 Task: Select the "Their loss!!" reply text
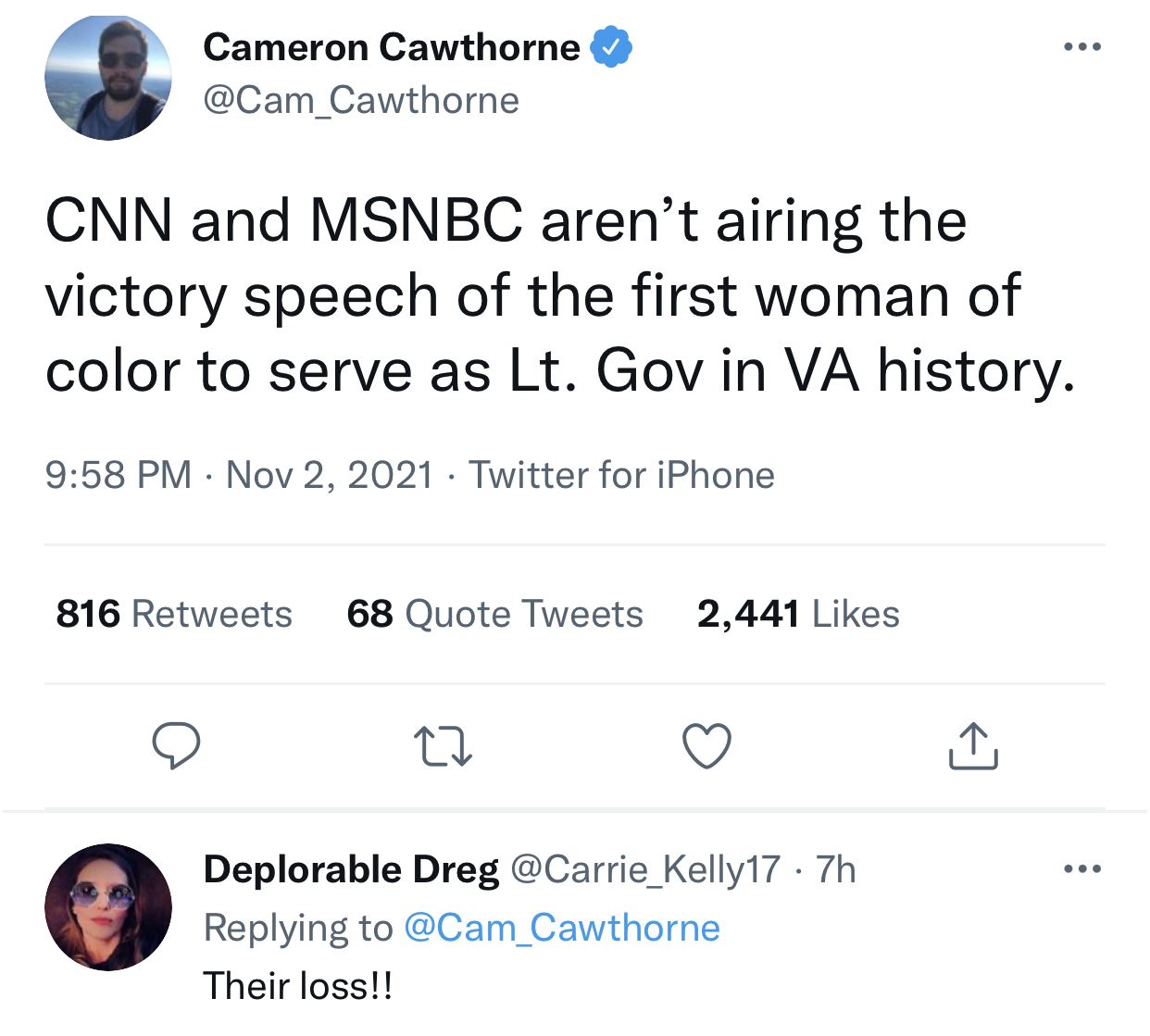point(298,986)
